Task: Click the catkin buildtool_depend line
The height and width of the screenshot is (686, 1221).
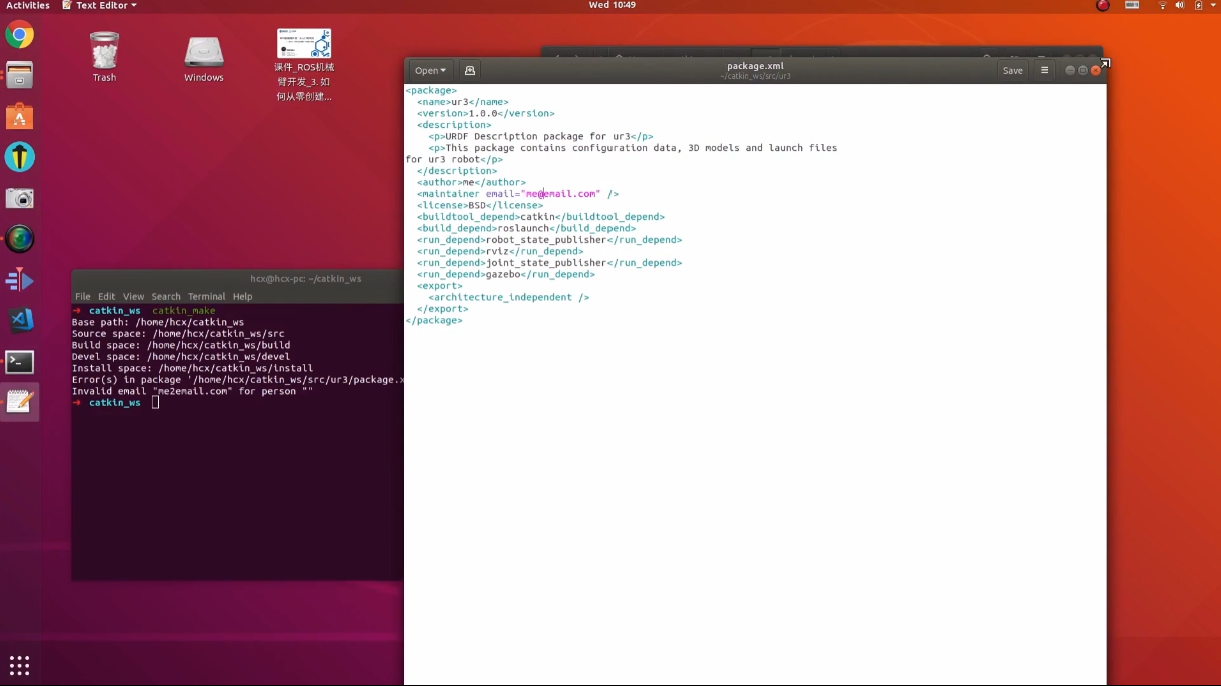Action: pos(541,217)
